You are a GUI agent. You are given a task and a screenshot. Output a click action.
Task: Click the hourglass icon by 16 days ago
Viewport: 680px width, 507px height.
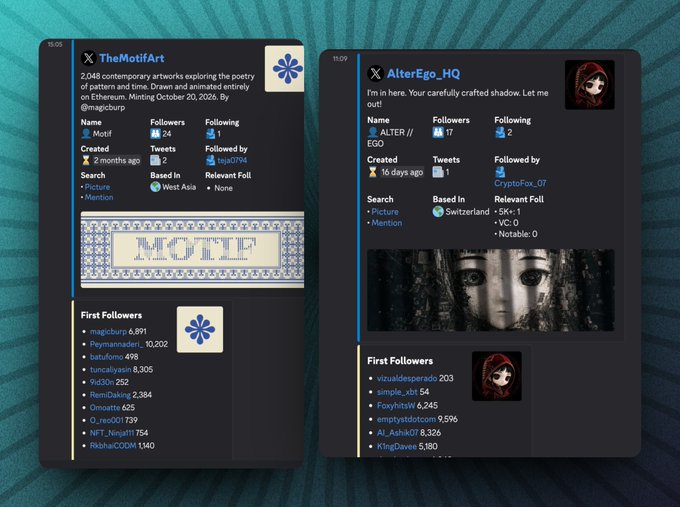click(x=373, y=172)
